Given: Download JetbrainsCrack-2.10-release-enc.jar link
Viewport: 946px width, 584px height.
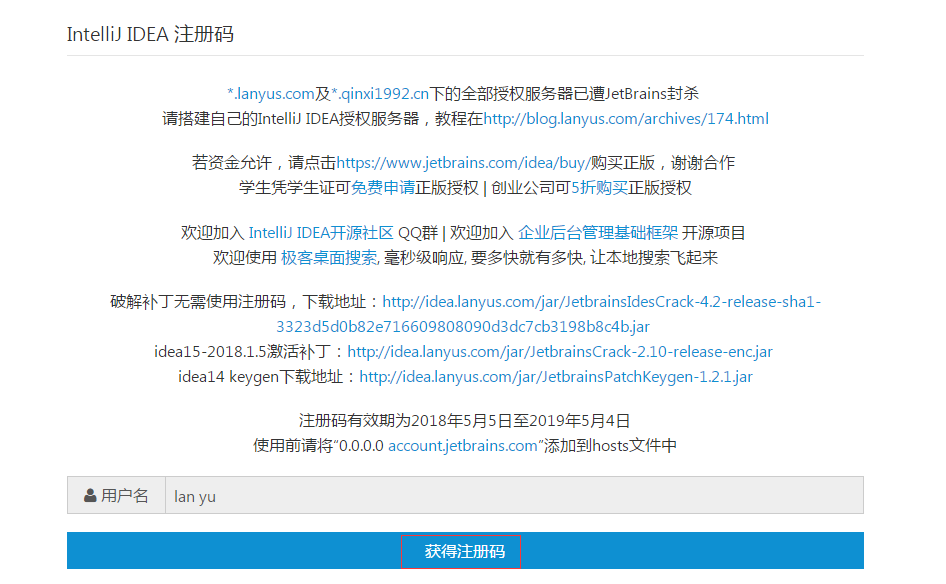Looking at the screenshot, I should point(560,352).
